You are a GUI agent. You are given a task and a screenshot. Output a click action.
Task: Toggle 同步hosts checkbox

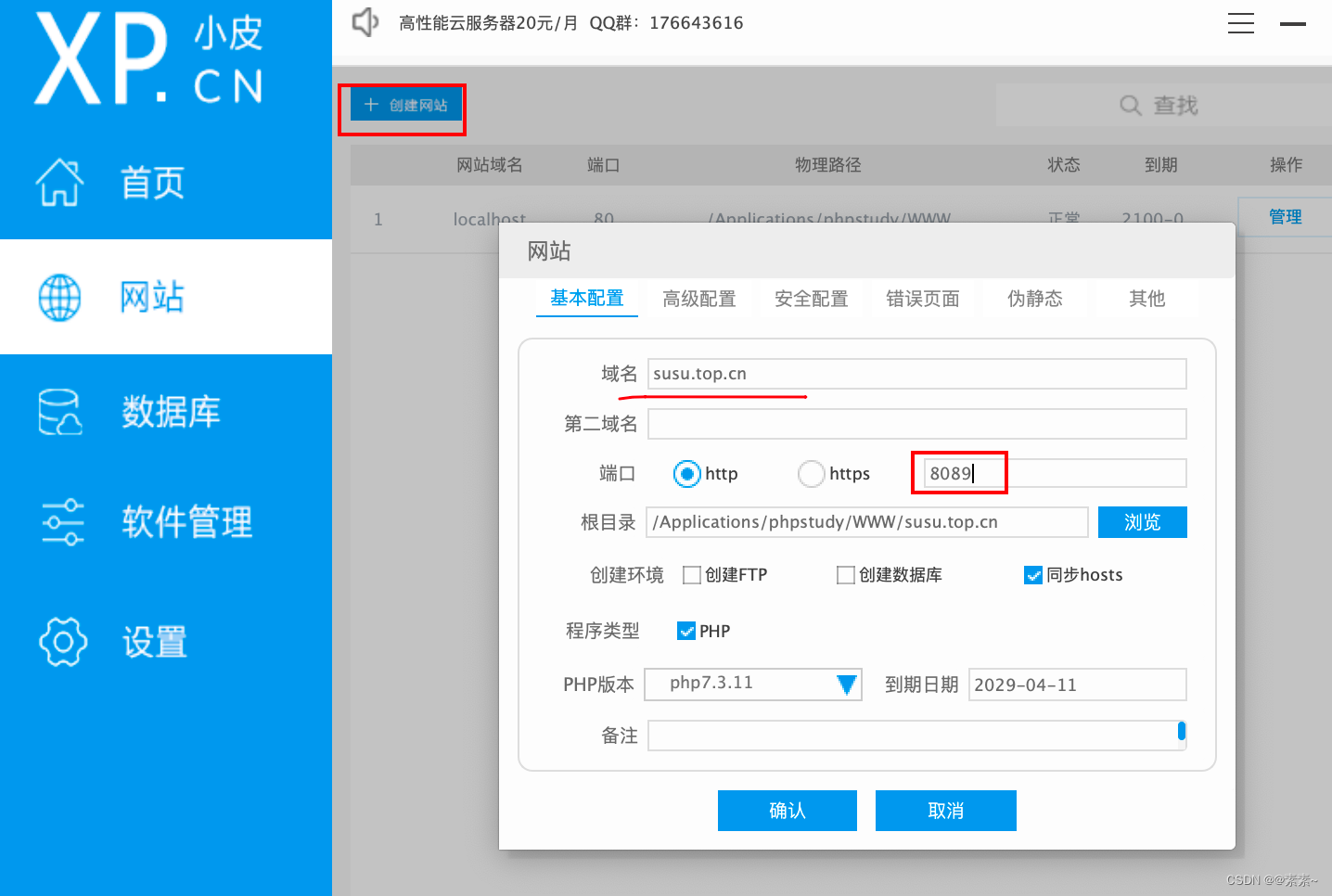pyautogui.click(x=1032, y=575)
